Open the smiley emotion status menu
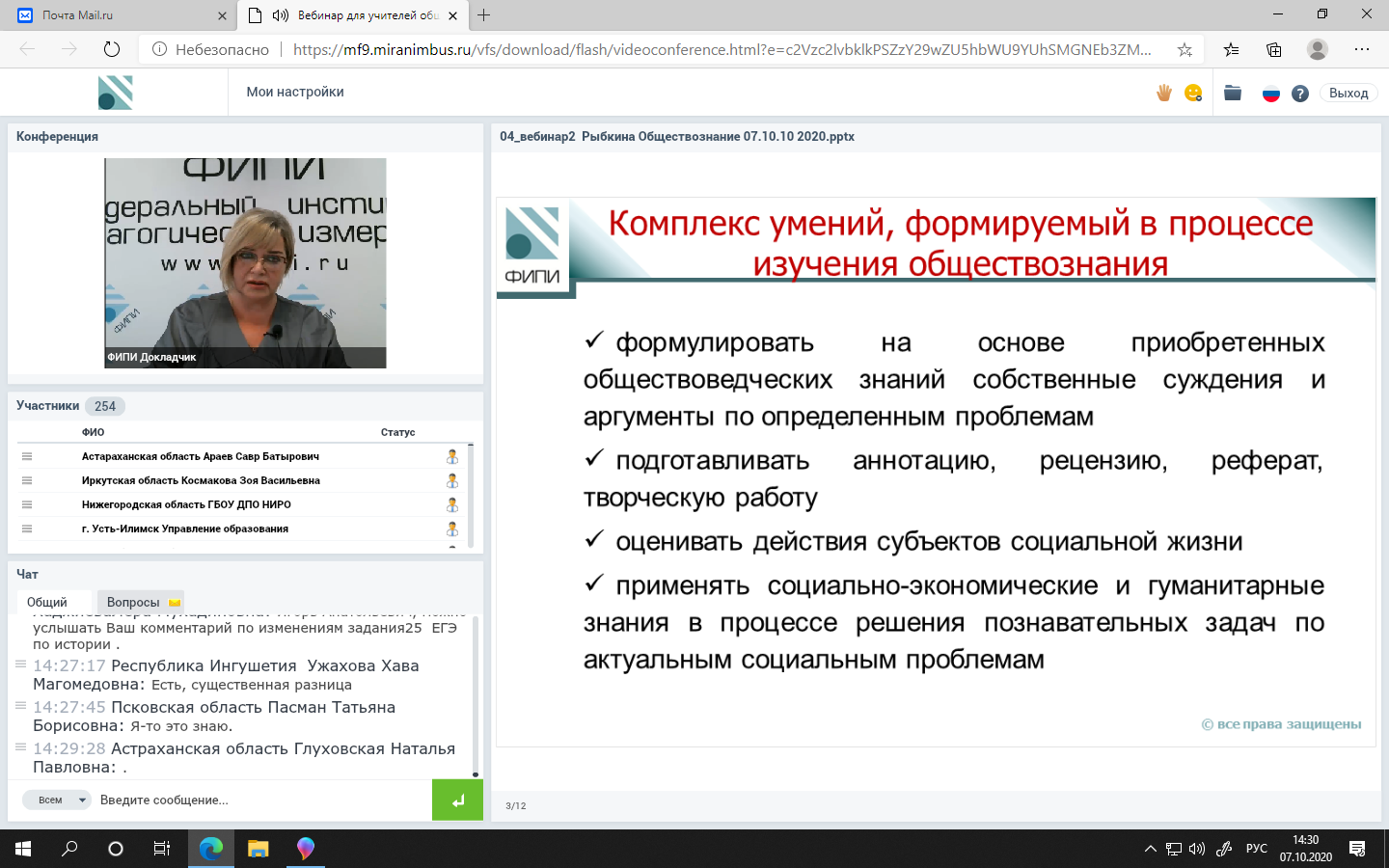Screen dimensions: 1389x868 tap(1193, 93)
